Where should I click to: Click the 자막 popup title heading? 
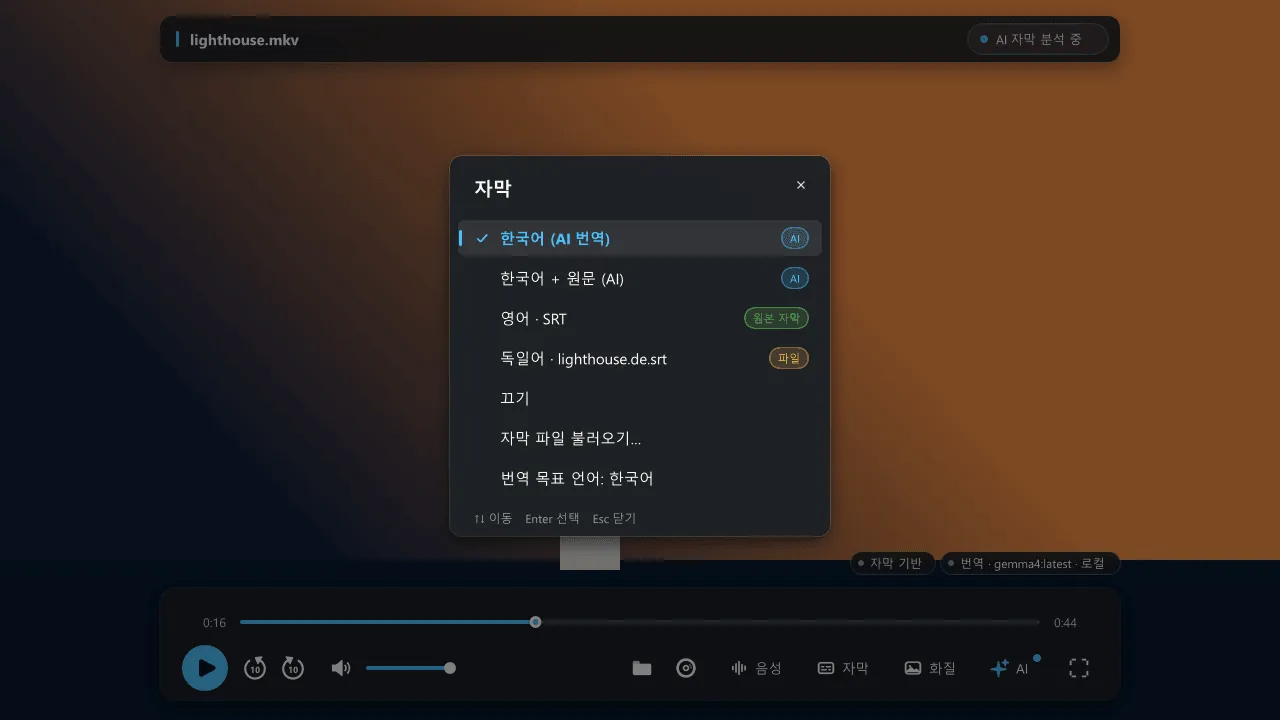493,188
